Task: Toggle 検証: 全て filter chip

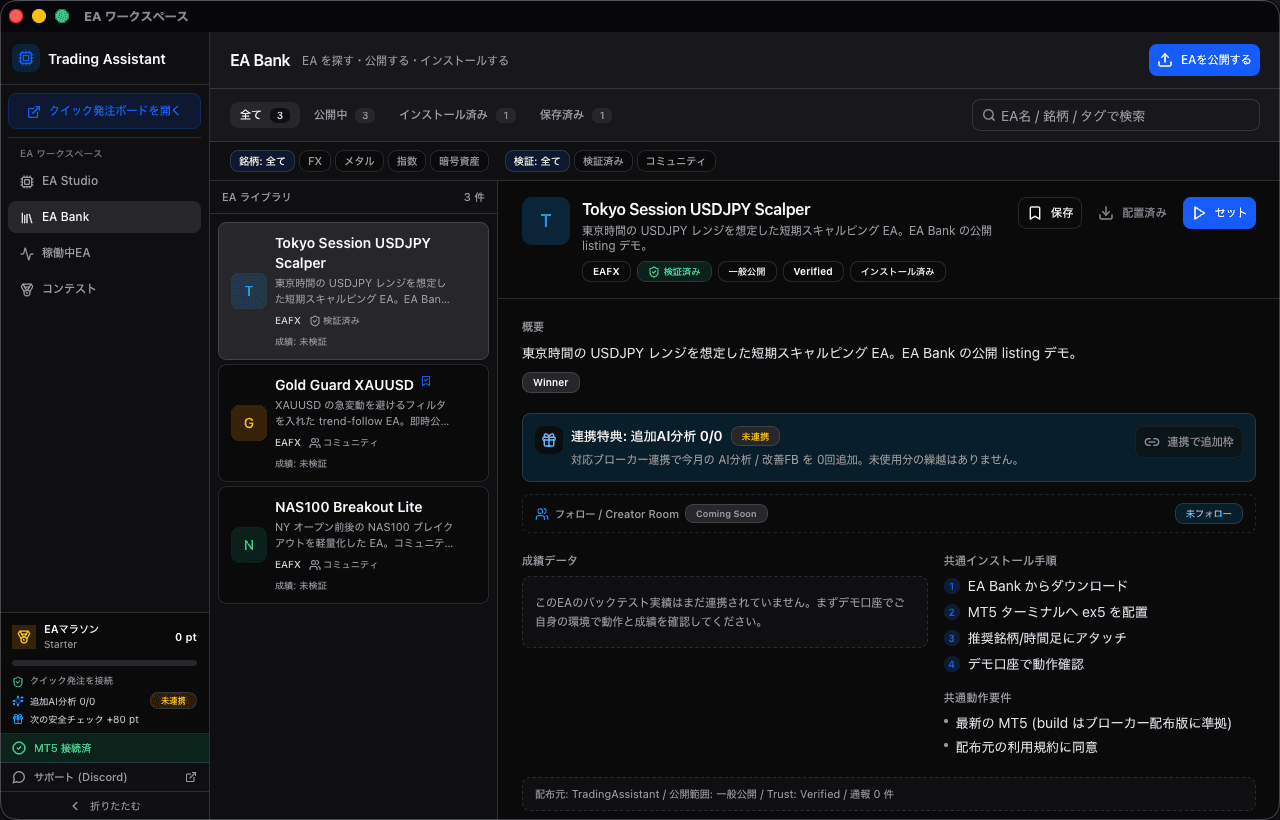Action: coord(537,161)
